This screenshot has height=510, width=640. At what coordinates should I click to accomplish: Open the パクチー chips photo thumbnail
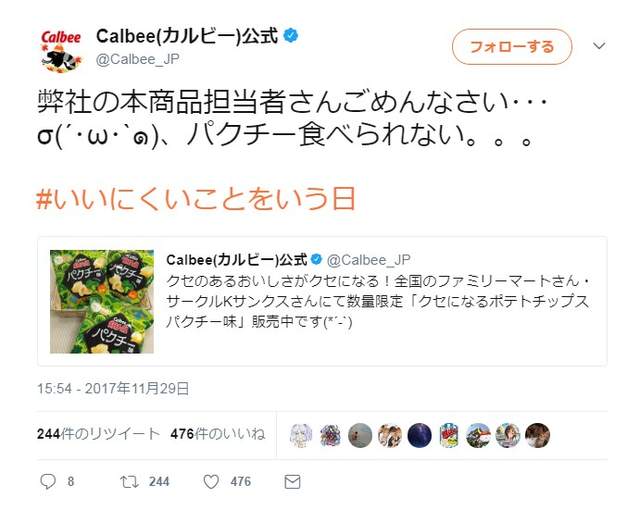tap(102, 302)
